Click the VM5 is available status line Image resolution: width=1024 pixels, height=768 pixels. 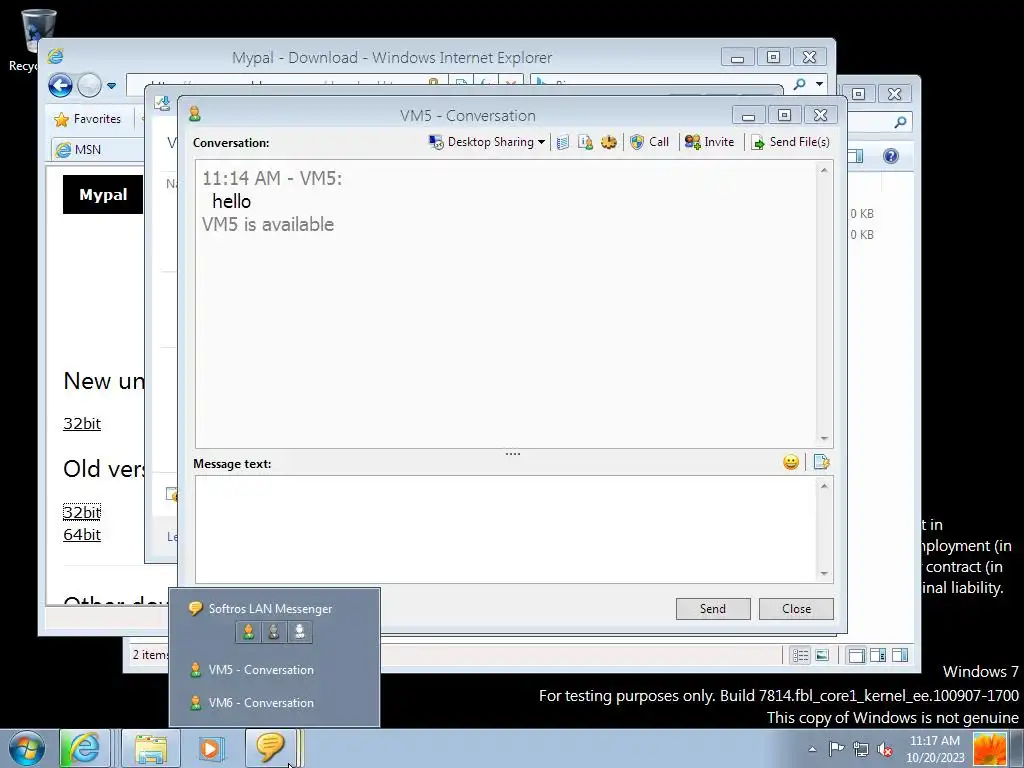coord(268,225)
